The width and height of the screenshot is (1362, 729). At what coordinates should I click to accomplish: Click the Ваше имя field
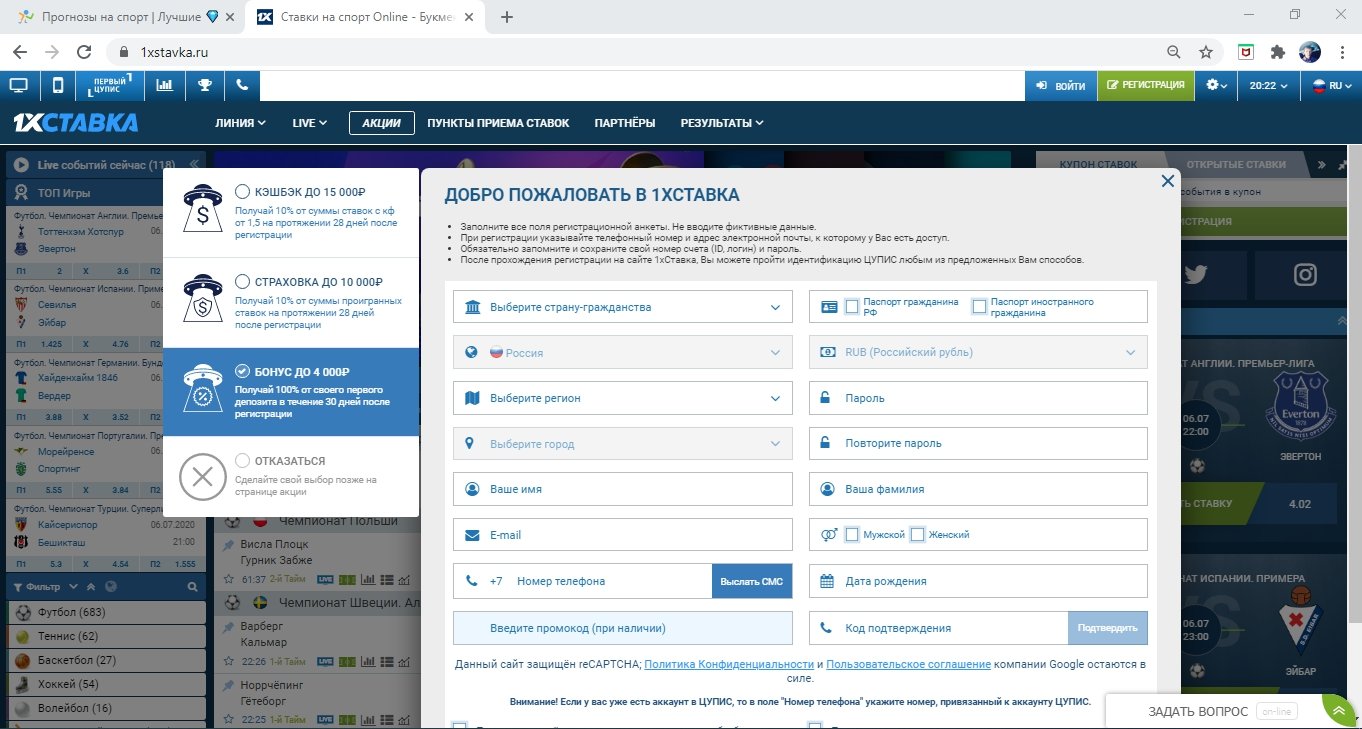coord(622,490)
